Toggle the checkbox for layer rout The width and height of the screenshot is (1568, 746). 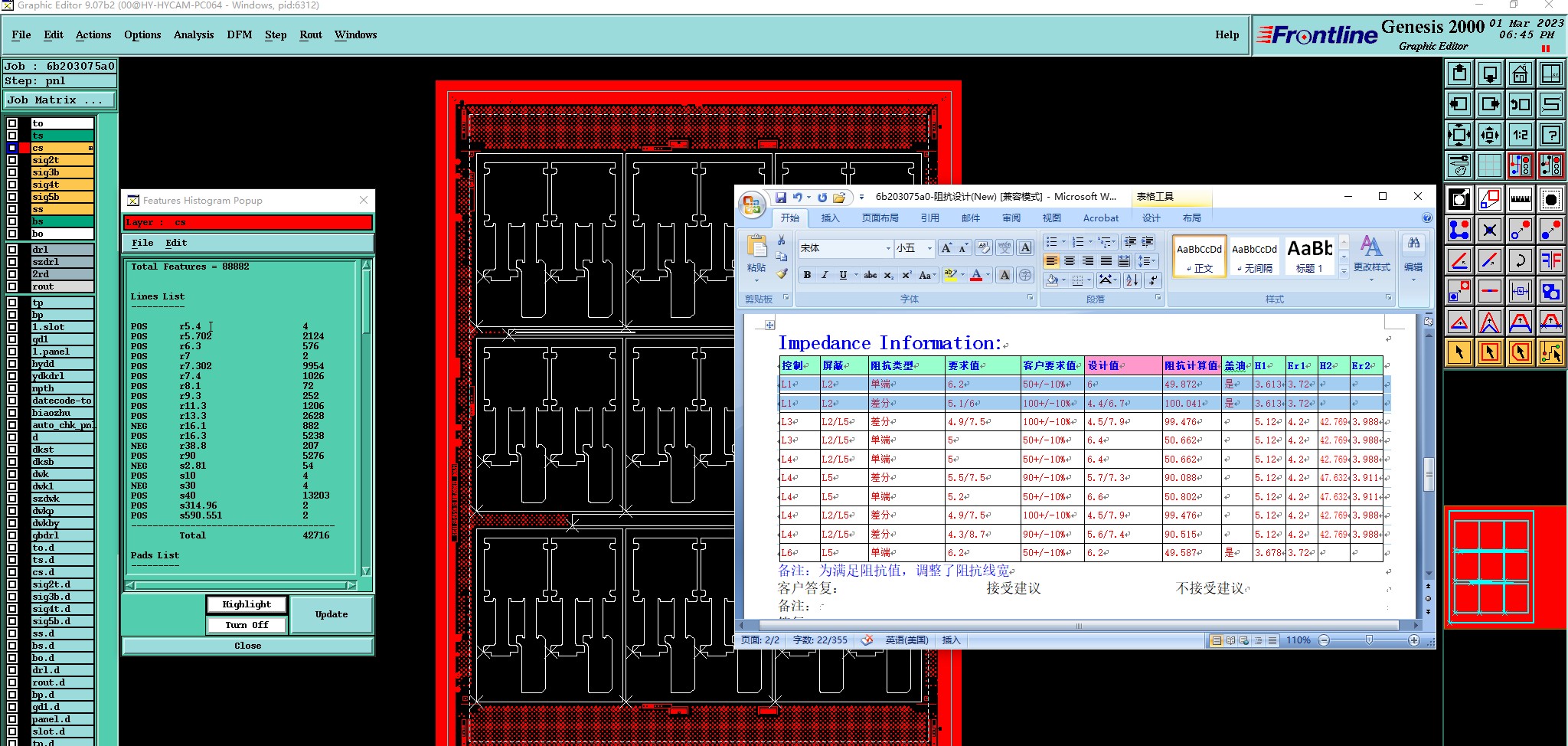pyautogui.click(x=12, y=286)
